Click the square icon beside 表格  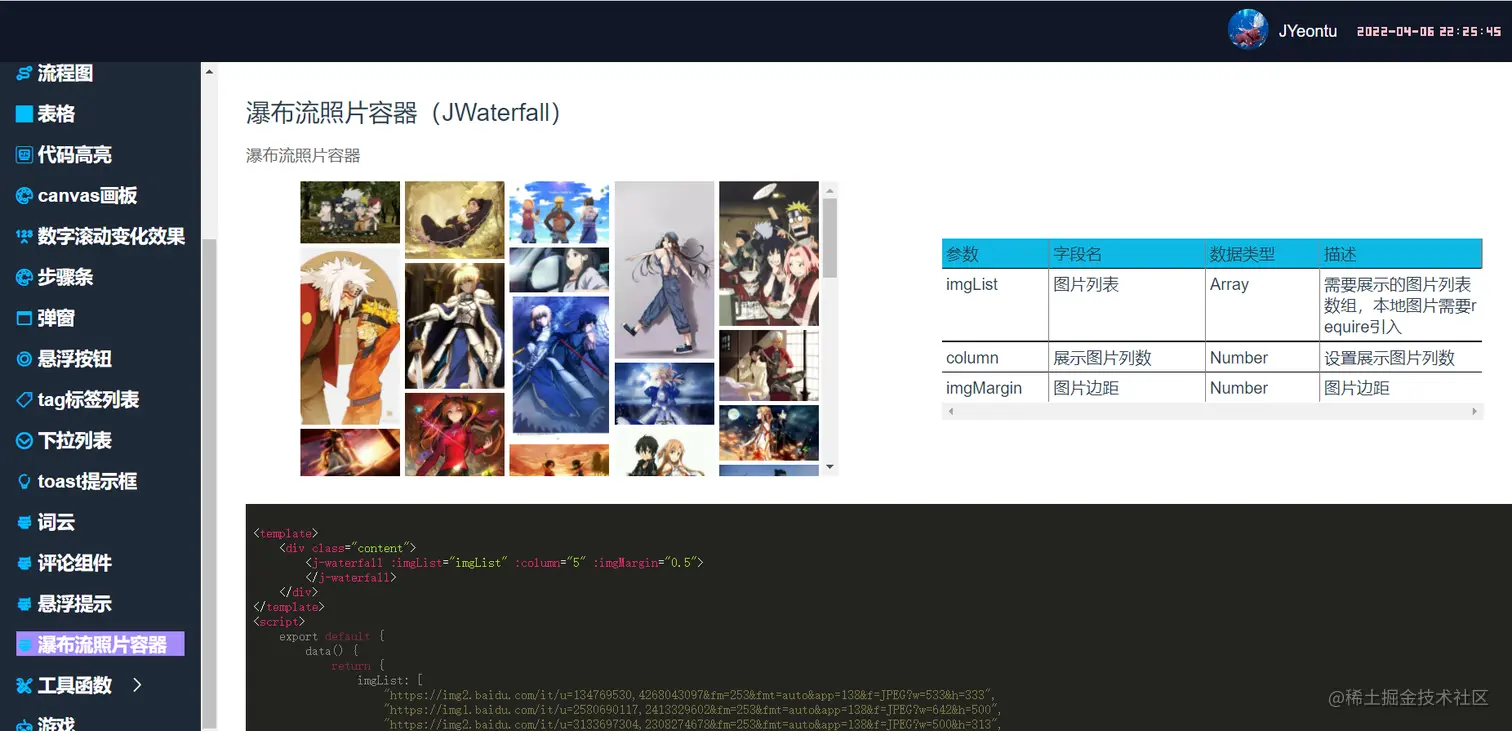(24, 114)
